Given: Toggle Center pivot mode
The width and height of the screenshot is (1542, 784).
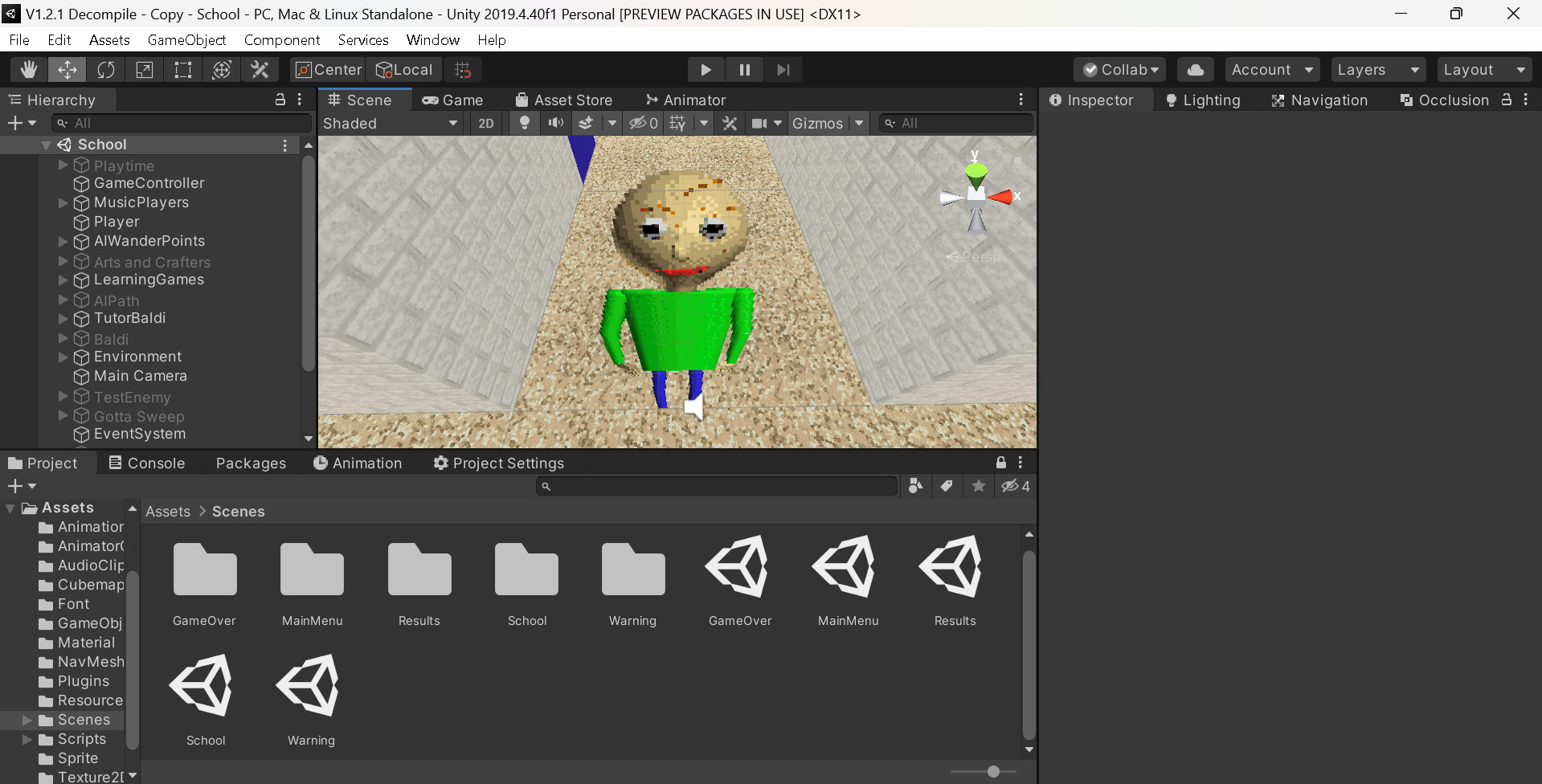Looking at the screenshot, I should click(327, 70).
